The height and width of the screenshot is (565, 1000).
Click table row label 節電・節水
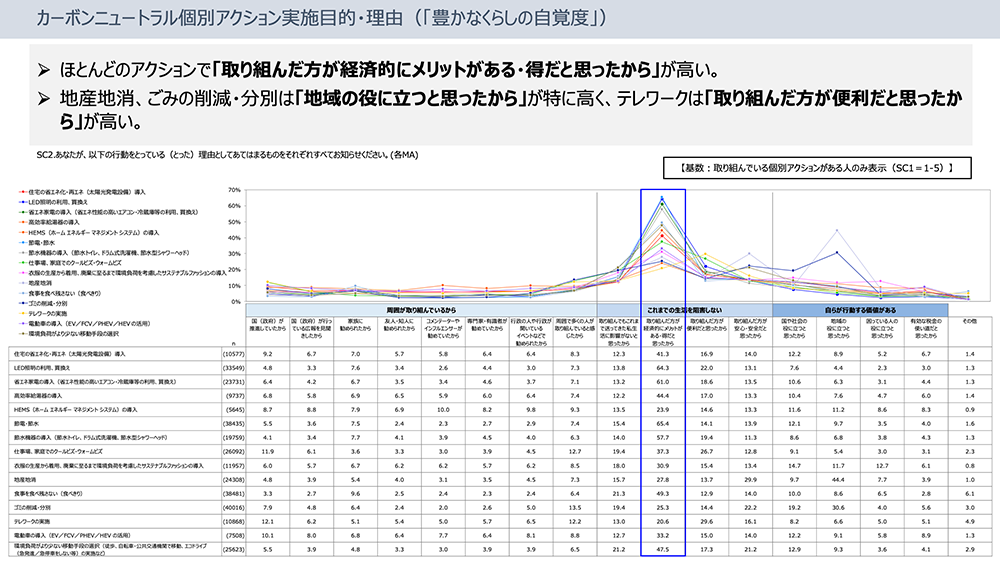click(26, 423)
